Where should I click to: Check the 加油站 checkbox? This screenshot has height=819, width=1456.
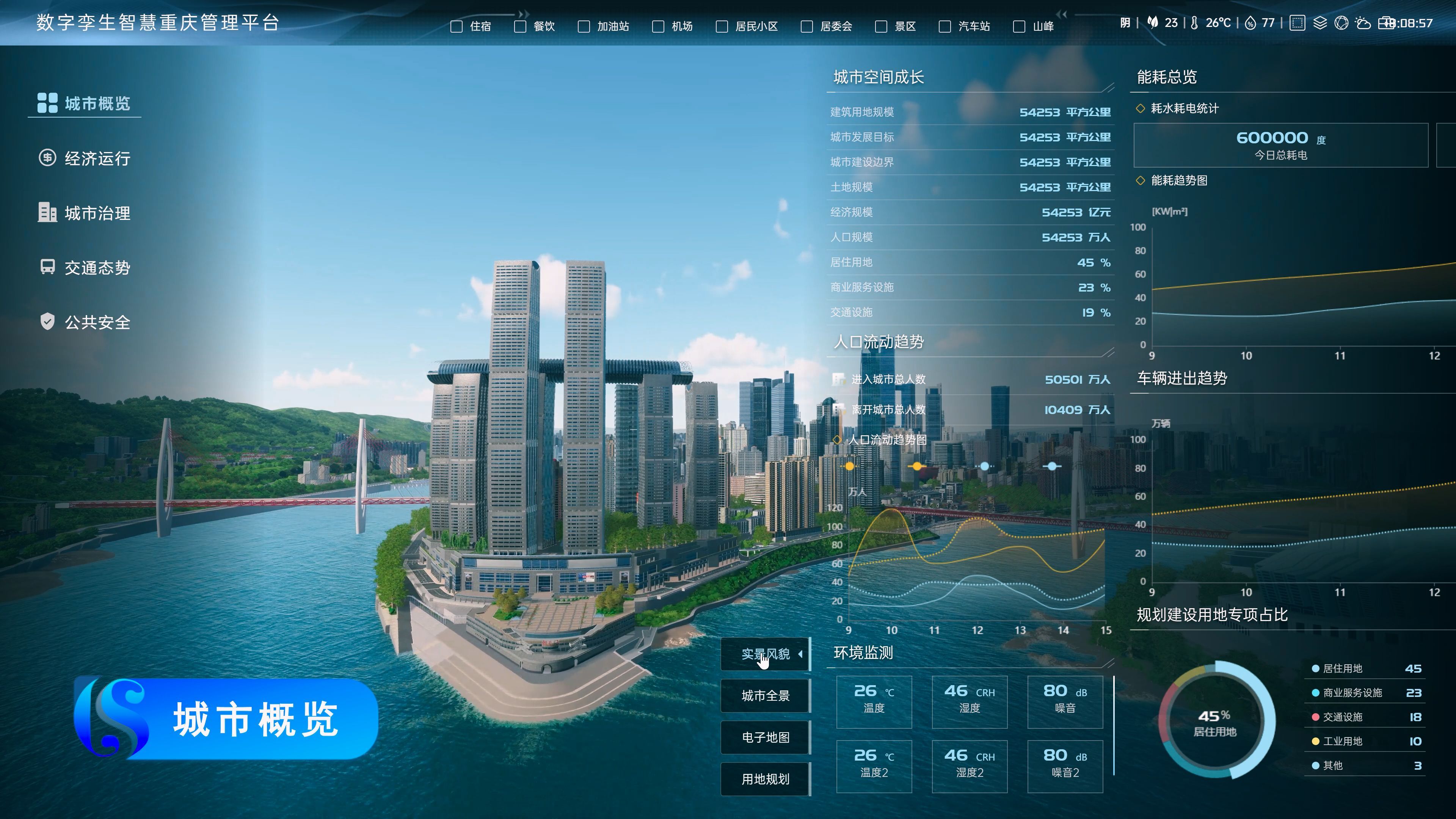click(584, 27)
